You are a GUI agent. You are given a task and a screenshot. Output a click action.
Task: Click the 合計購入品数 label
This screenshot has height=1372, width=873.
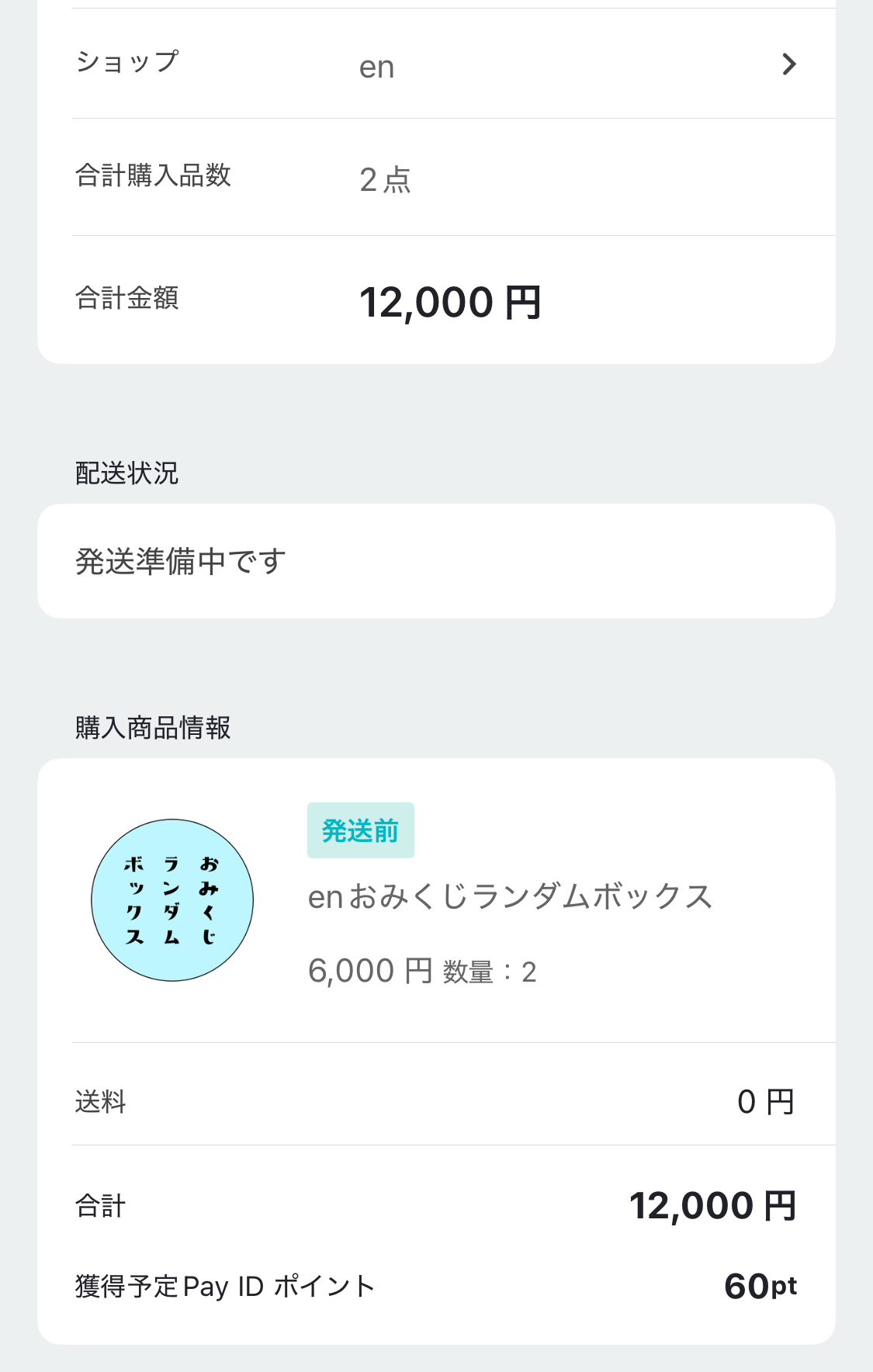click(x=153, y=176)
